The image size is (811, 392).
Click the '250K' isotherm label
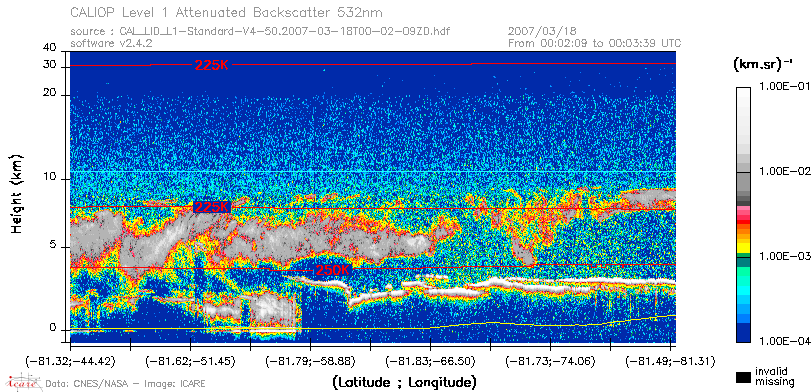tap(333, 270)
